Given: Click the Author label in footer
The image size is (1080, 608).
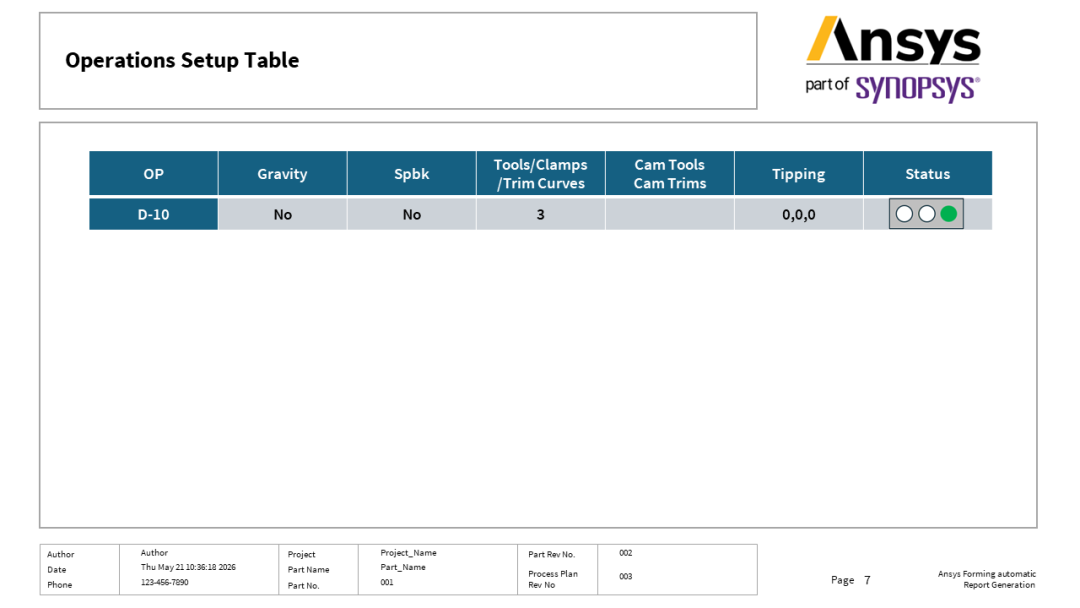Looking at the screenshot, I should (61, 554).
